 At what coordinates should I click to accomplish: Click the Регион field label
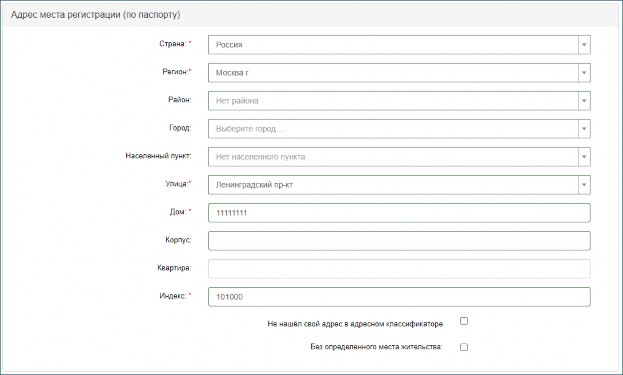[177, 72]
